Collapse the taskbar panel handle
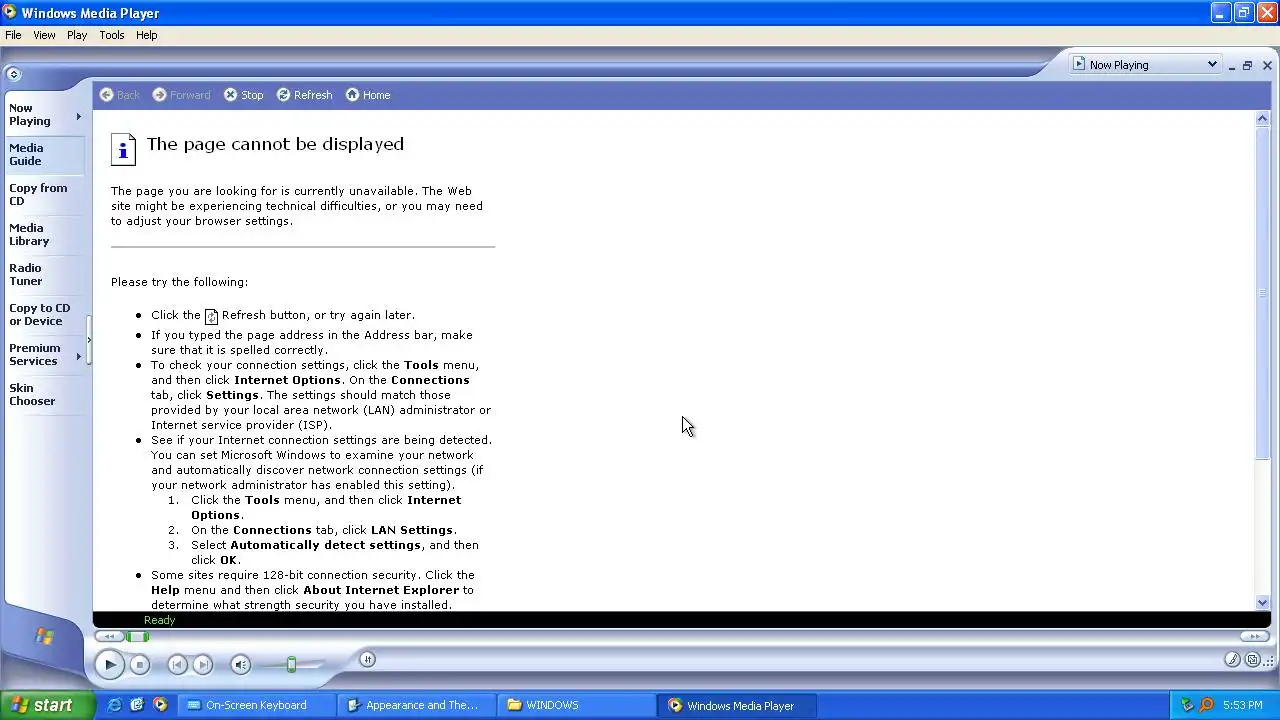The height and width of the screenshot is (720, 1280). pyautogui.click(x=88, y=341)
